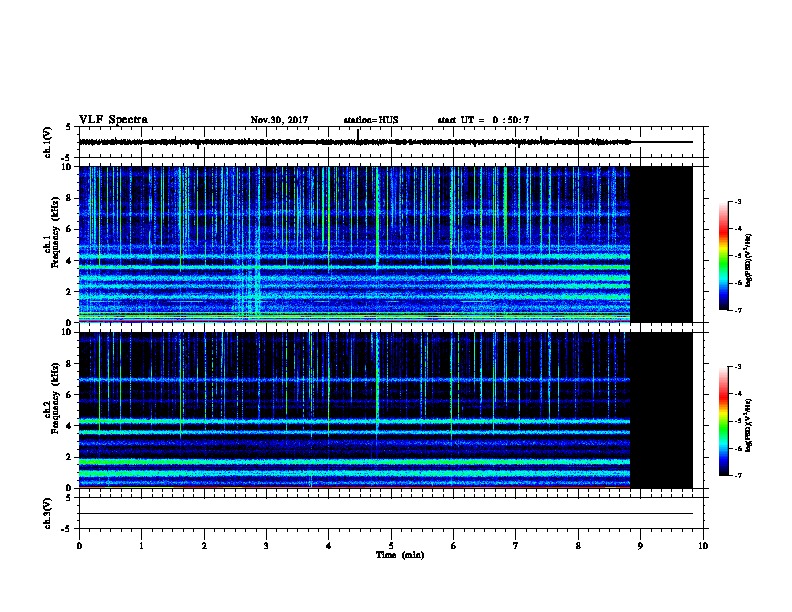792x612 pixels.
Task: Click time axis tick label "2"
Action: tap(204, 545)
